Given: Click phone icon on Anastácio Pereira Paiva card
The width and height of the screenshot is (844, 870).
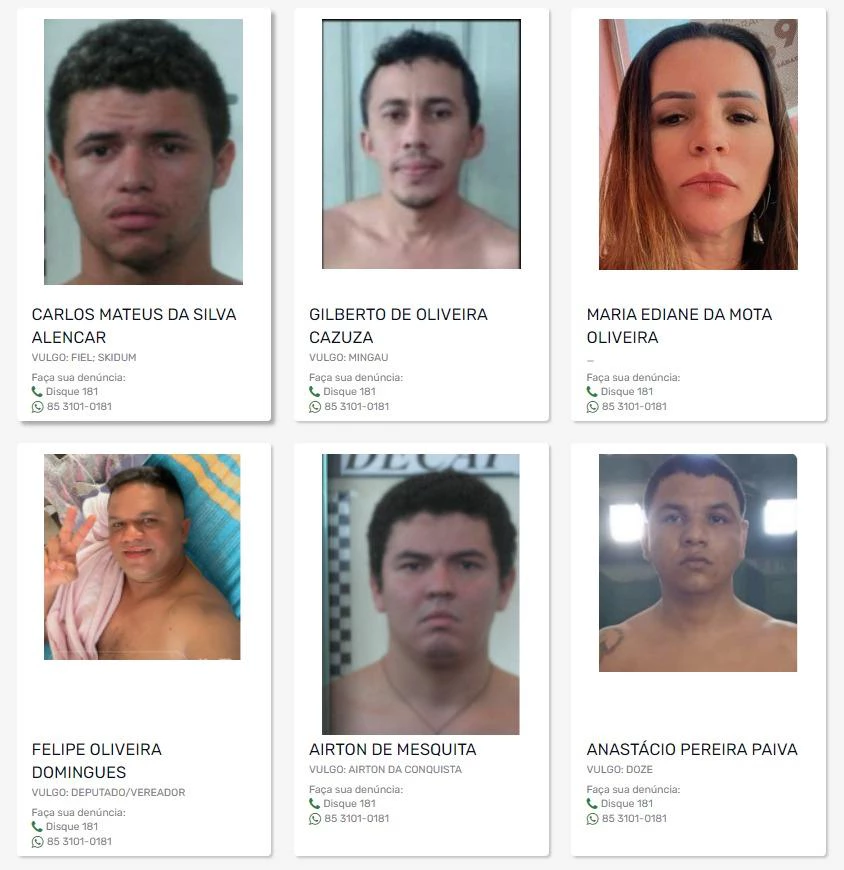Looking at the screenshot, I should click(x=592, y=804).
